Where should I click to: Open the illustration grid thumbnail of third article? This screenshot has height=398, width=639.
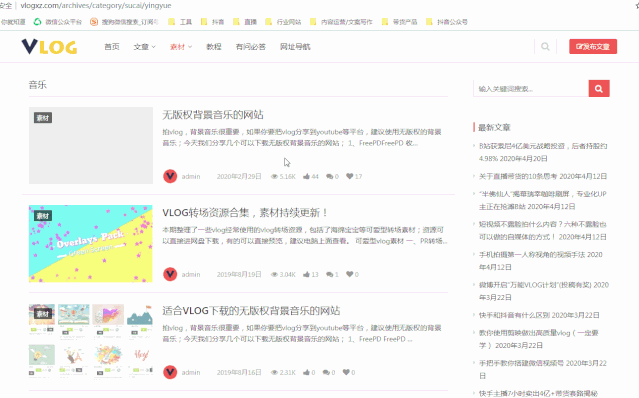coord(91,341)
